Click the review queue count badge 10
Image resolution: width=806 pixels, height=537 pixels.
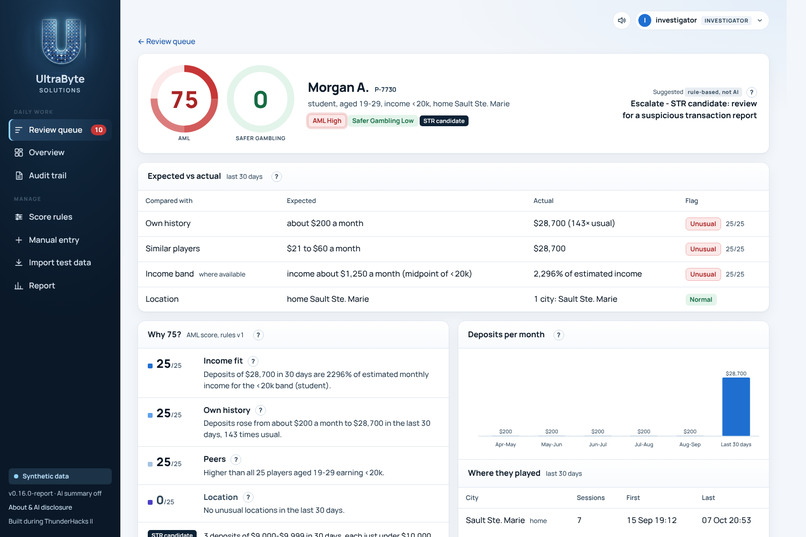click(x=98, y=130)
